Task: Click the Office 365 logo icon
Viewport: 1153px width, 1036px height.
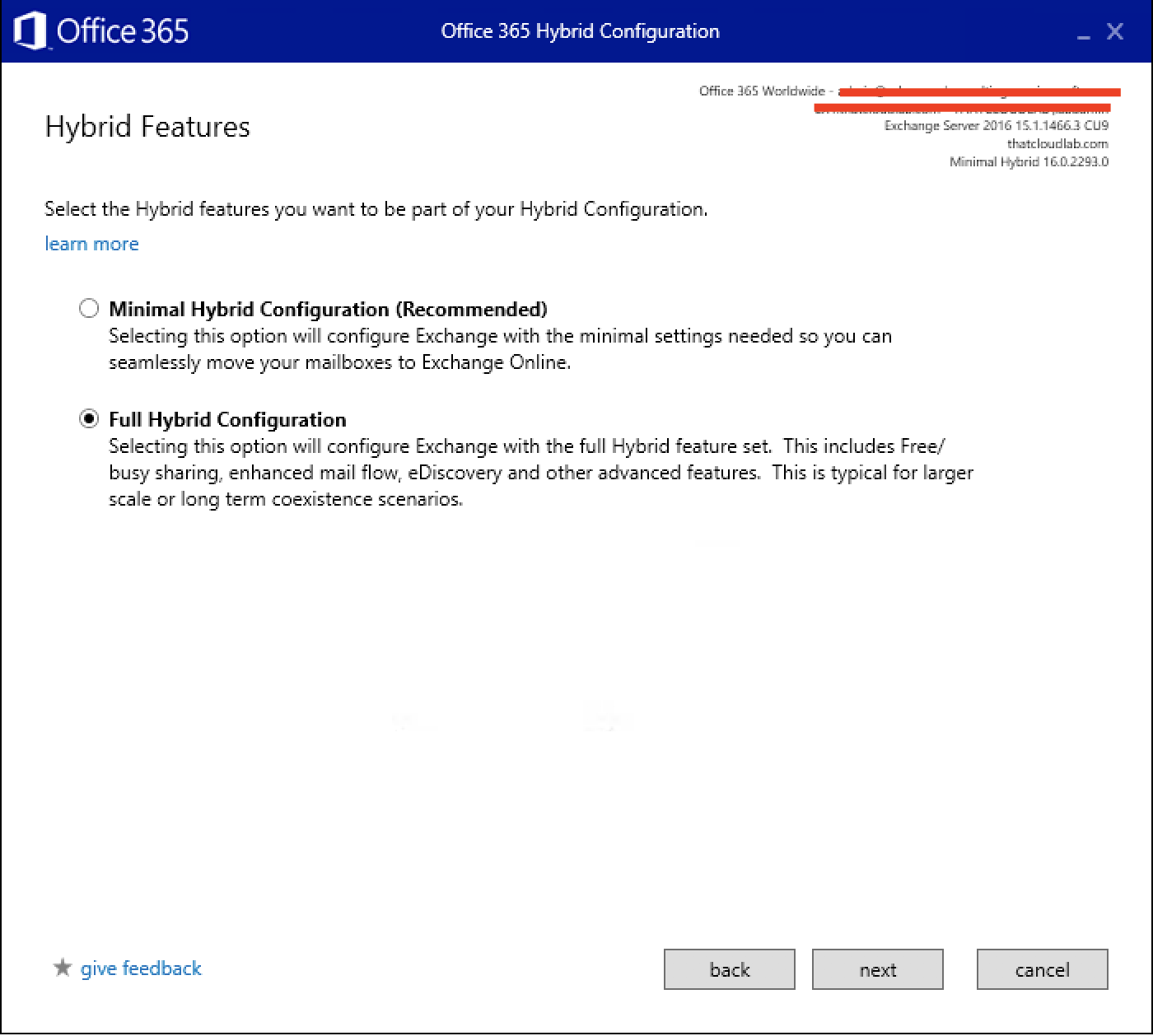Action: coord(30,31)
